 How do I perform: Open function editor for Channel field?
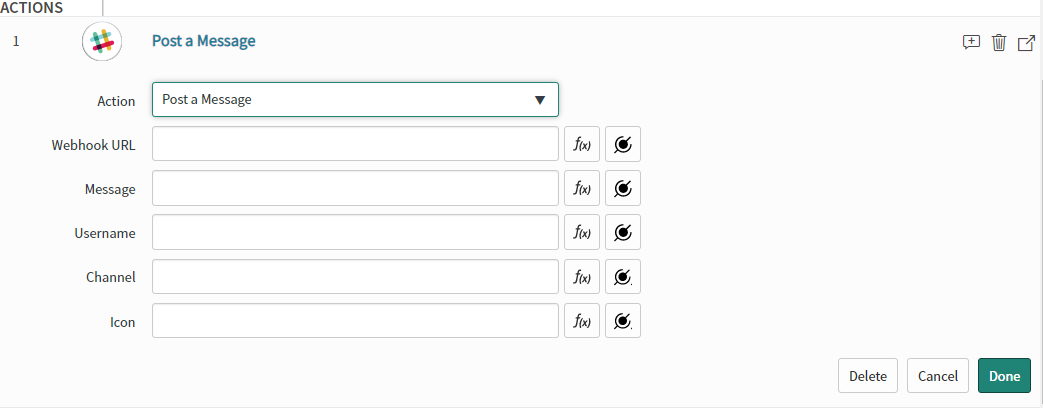[582, 277]
